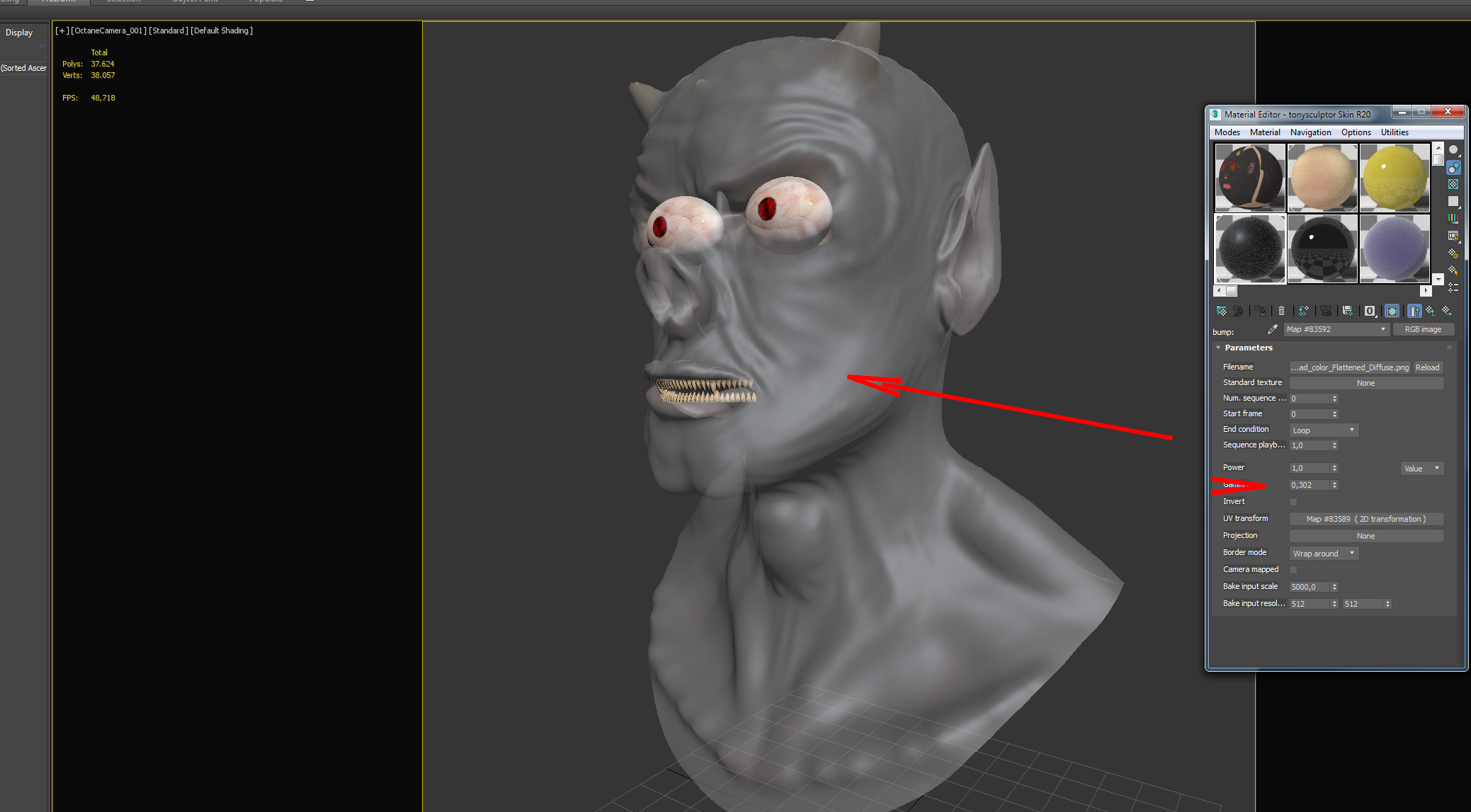
Task: Select the yellow material sample sphere
Action: coord(1395,178)
